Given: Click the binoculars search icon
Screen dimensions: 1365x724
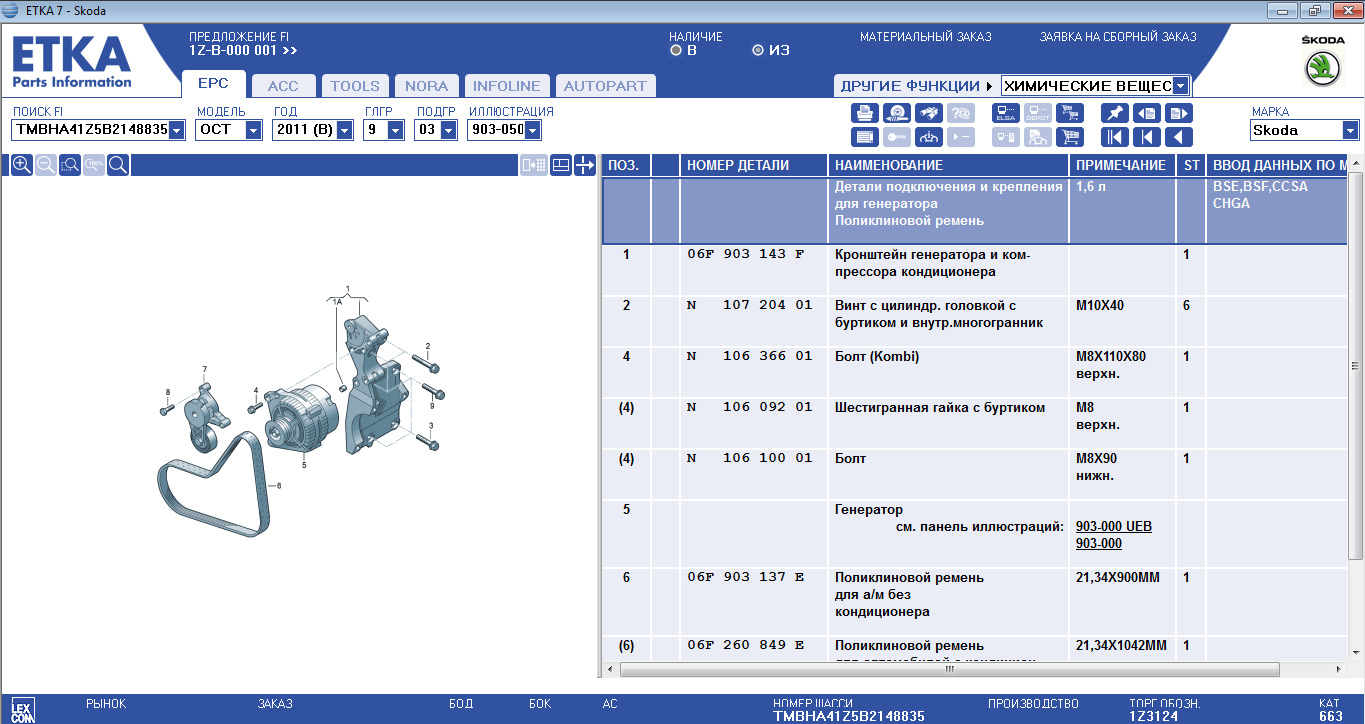Looking at the screenshot, I should (930, 113).
